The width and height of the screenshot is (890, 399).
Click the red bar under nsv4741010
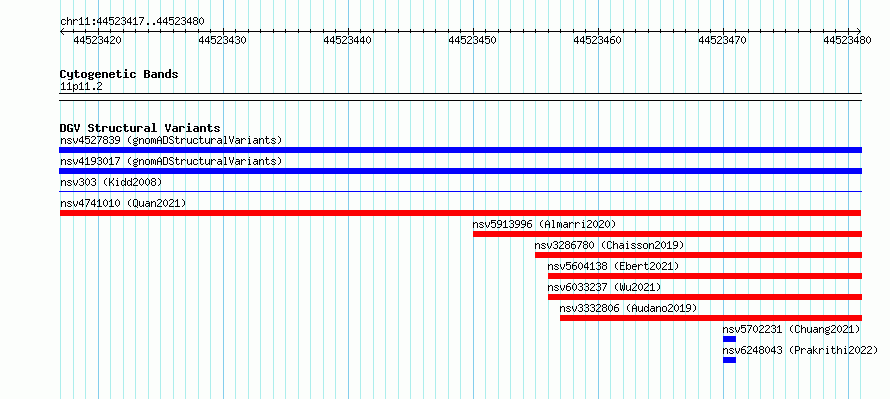[460, 213]
